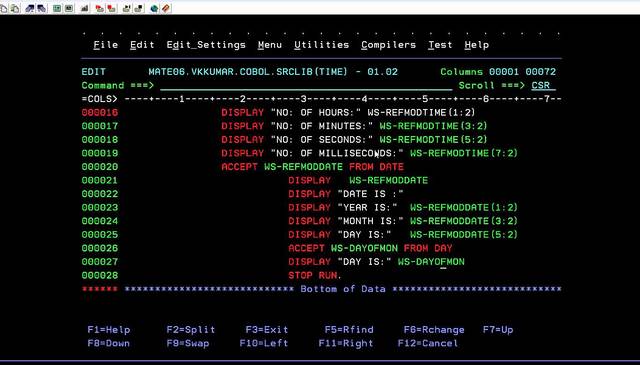The width and height of the screenshot is (640, 365).
Task: Click the "DATE IS :" string literal
Action: click(x=371, y=194)
